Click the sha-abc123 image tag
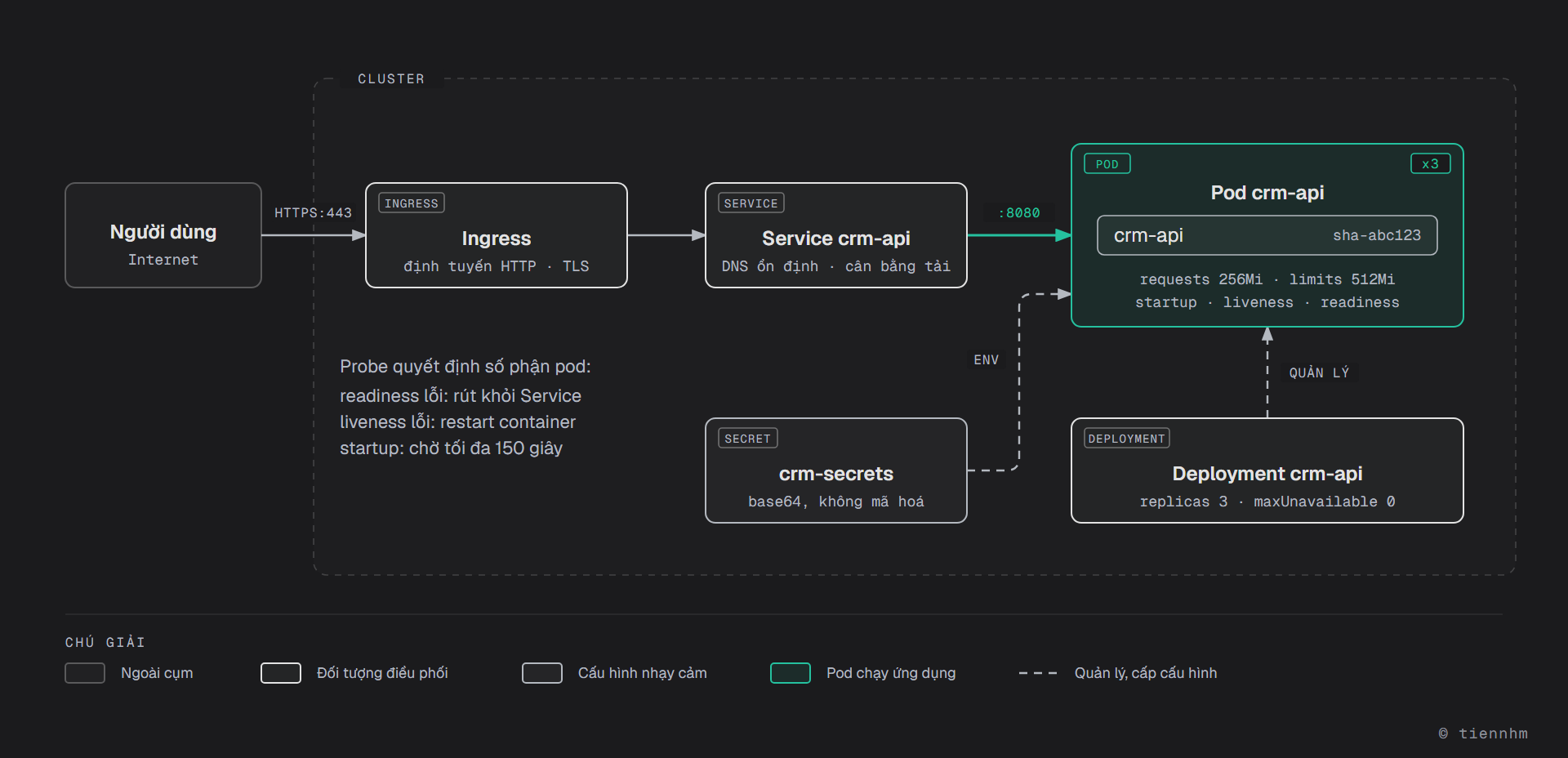 (1377, 235)
